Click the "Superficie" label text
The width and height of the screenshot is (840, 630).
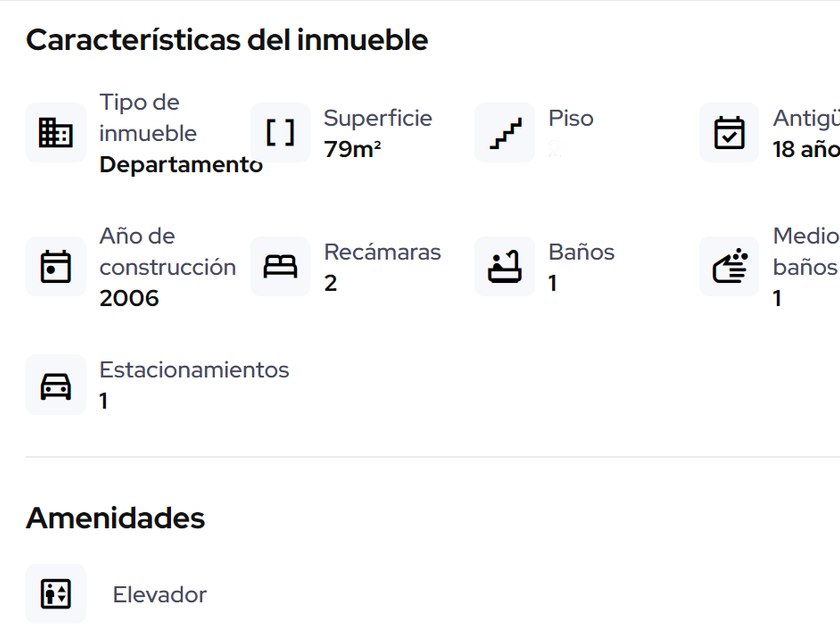[x=378, y=118]
